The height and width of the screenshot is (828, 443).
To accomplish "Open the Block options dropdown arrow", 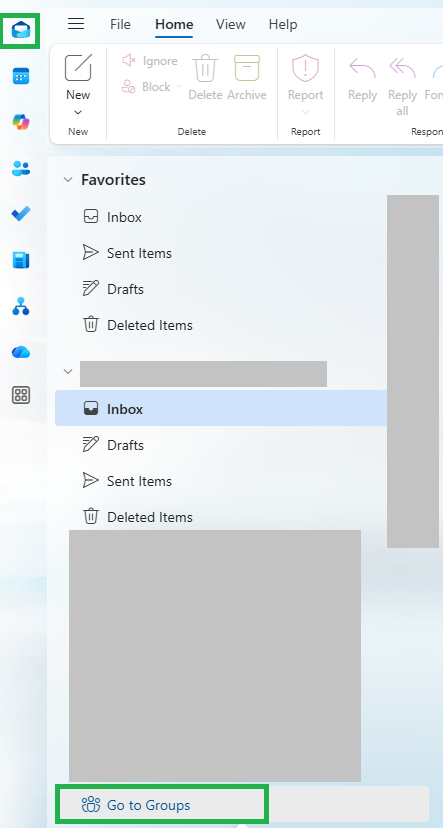I will (x=179, y=87).
